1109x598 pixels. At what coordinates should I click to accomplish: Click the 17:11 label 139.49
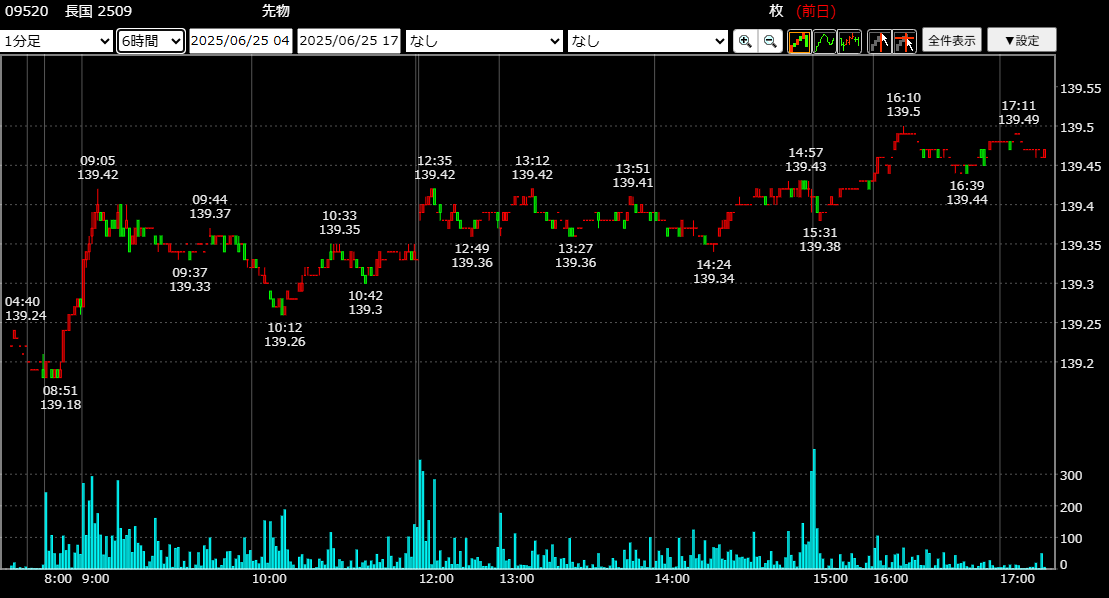[x=1018, y=112]
